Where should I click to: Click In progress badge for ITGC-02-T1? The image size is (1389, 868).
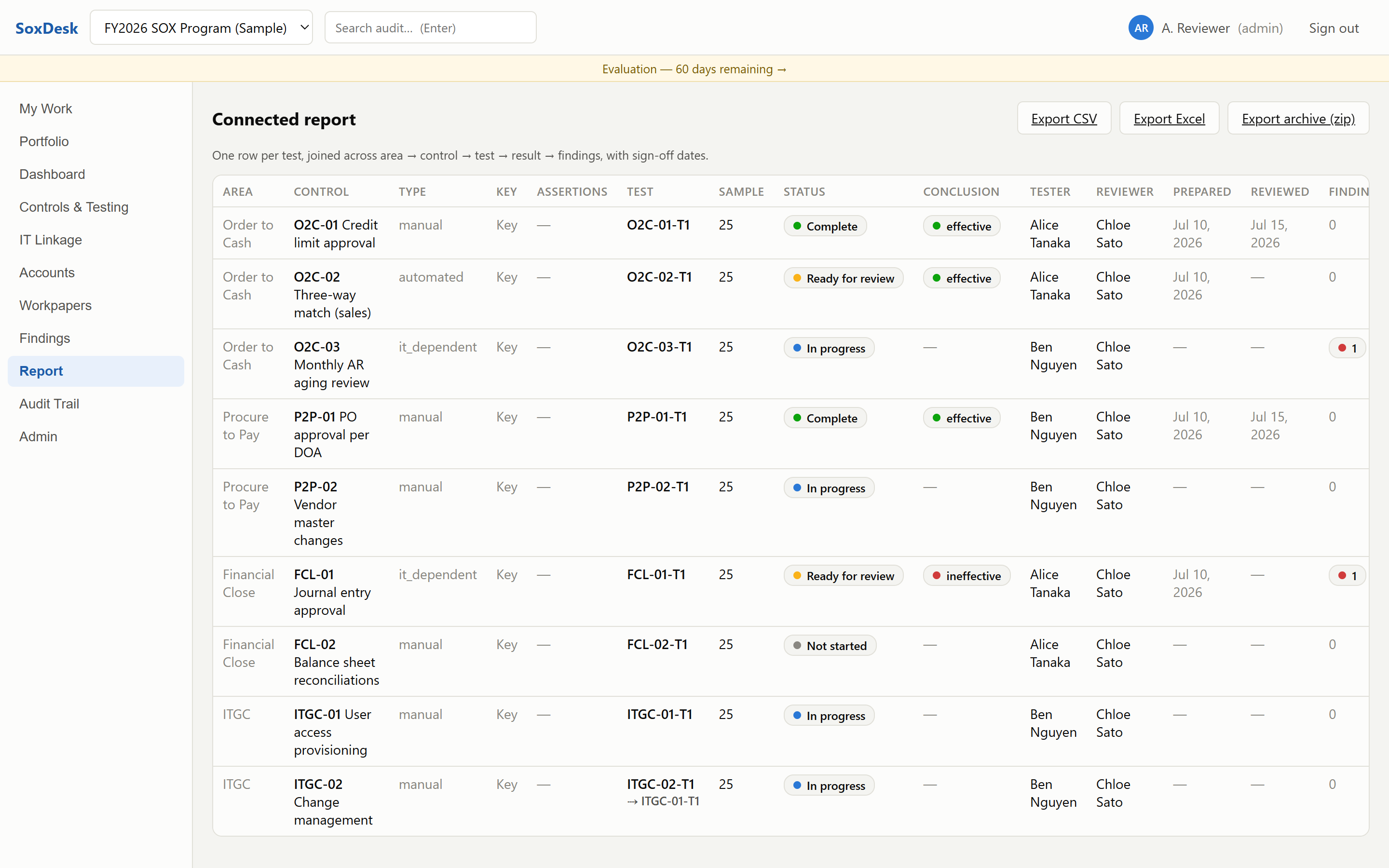[x=829, y=786]
